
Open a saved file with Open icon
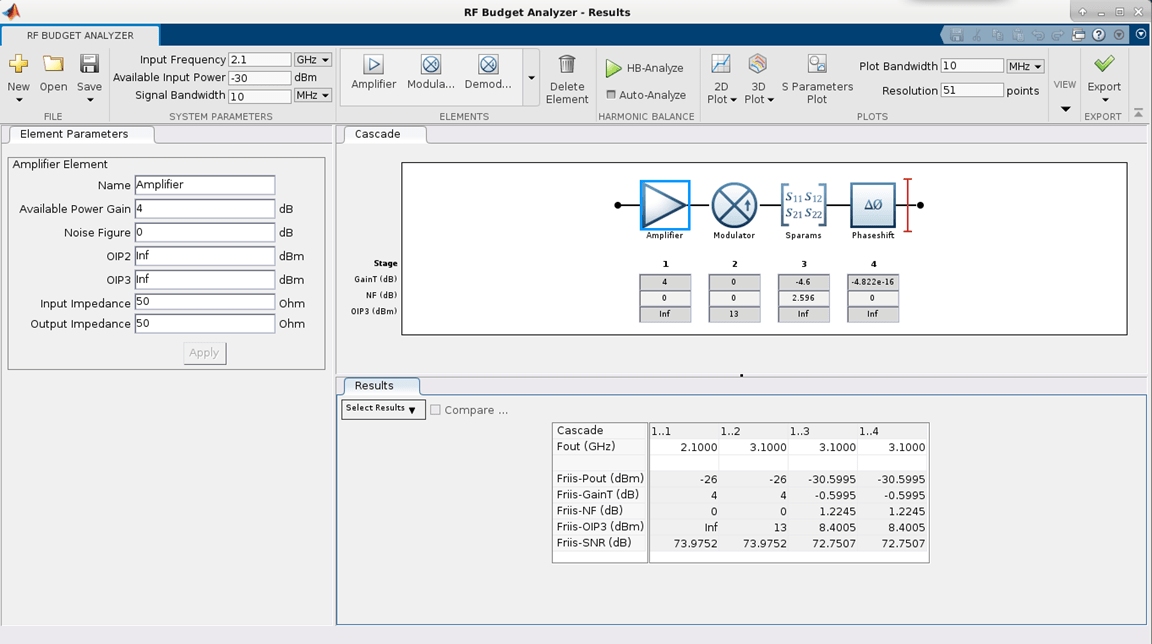pyautogui.click(x=53, y=65)
